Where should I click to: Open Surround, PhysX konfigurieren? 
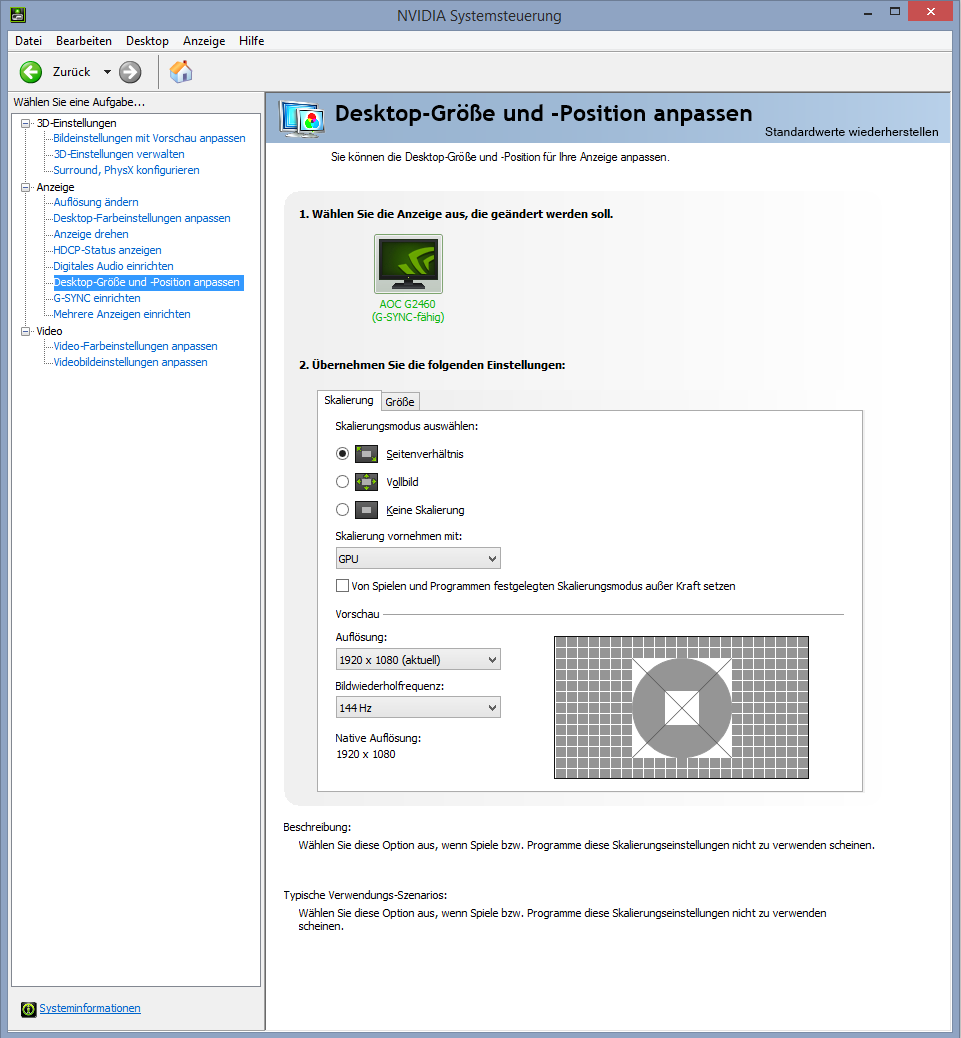pos(126,170)
